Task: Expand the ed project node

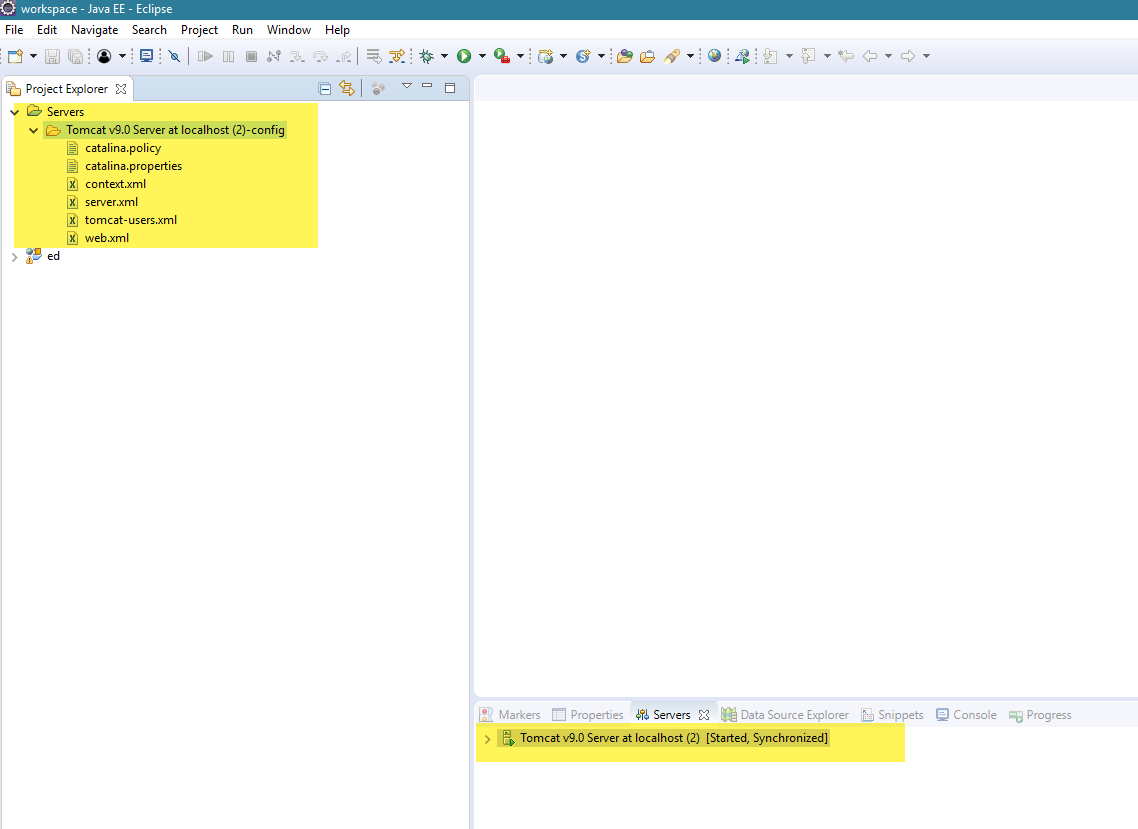Action: (15, 257)
